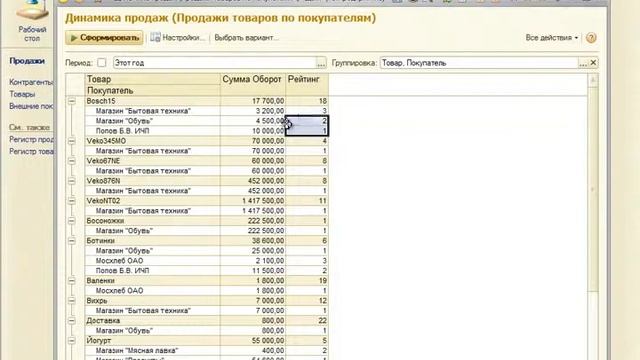
Task: Open the Все действия dropdown menu
Action: click(x=552, y=38)
